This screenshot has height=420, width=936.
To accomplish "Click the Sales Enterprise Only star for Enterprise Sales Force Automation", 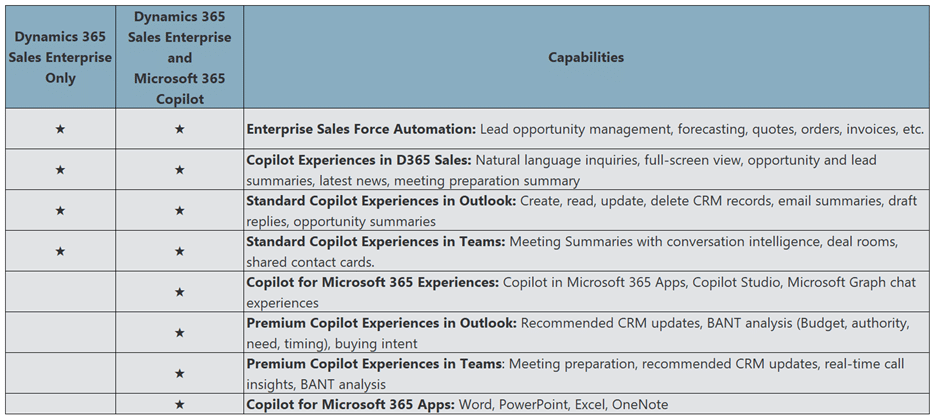I will coord(60,129).
